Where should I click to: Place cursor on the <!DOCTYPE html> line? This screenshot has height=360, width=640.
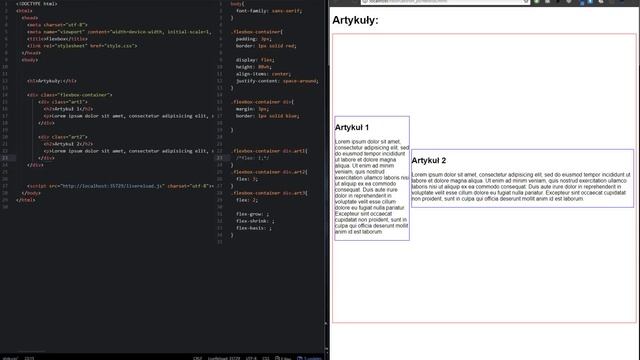[37, 4]
